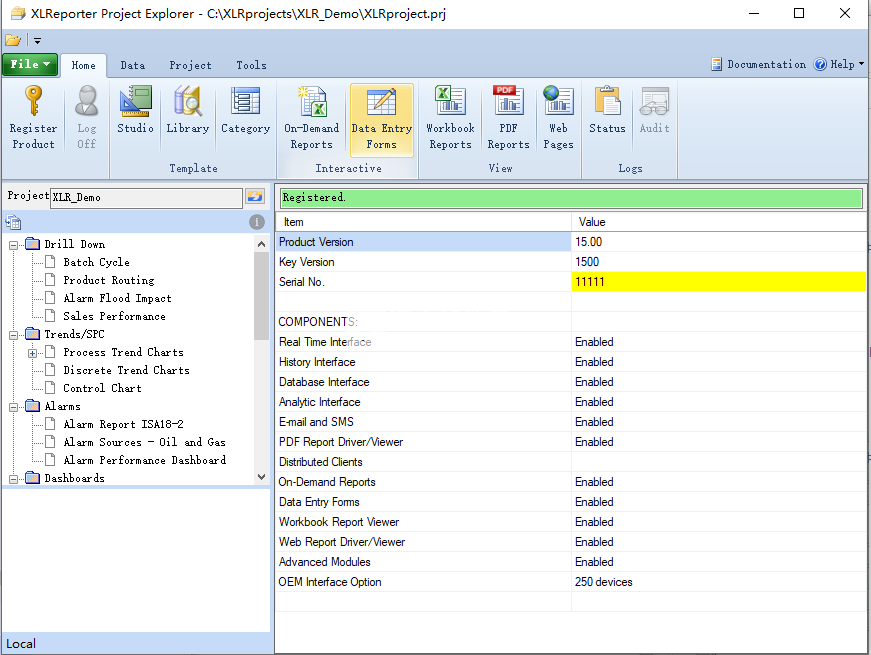Click the Log Off user icon
The height and width of the screenshot is (655, 871).
(x=87, y=101)
